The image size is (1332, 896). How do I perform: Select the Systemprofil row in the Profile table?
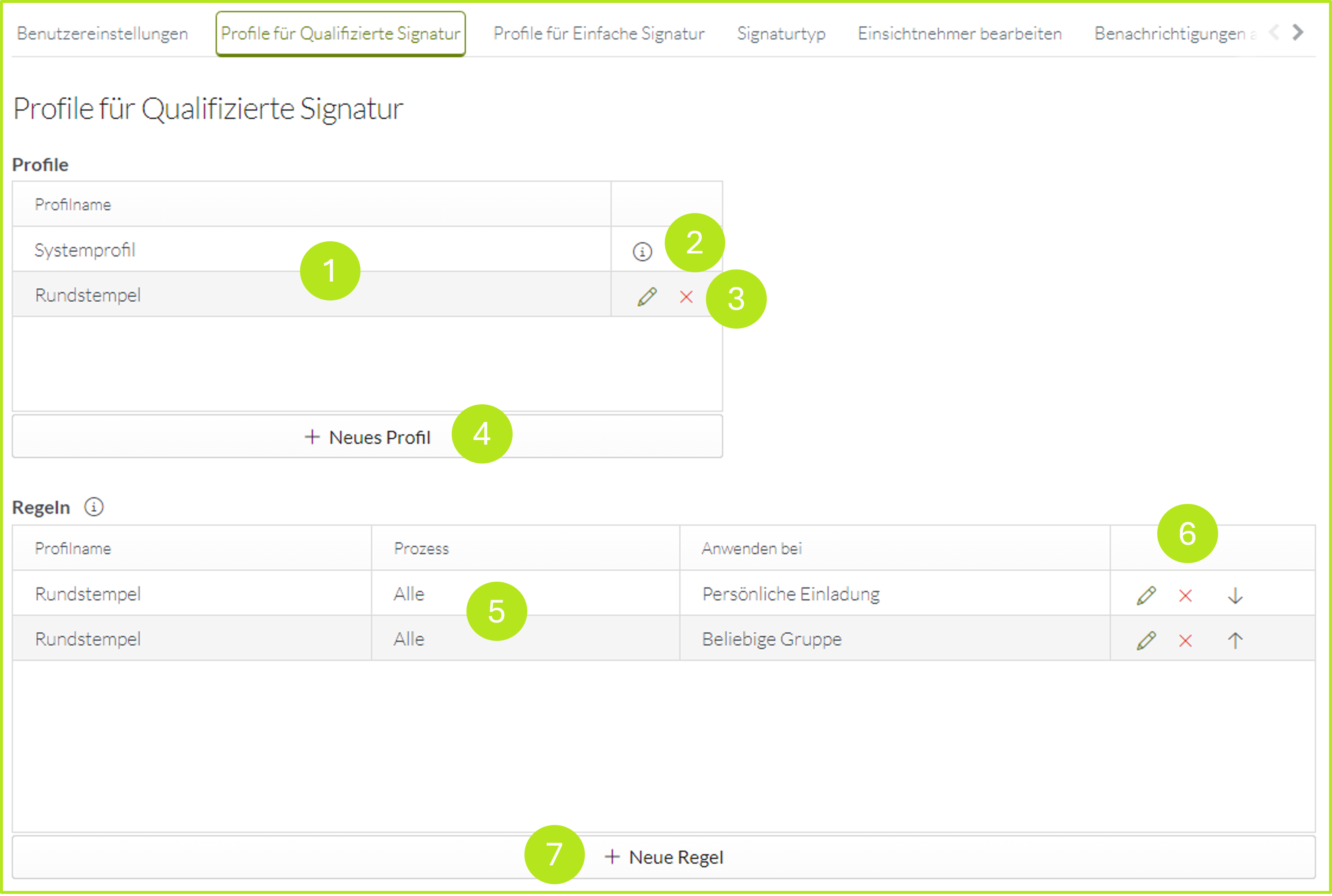(x=171, y=250)
